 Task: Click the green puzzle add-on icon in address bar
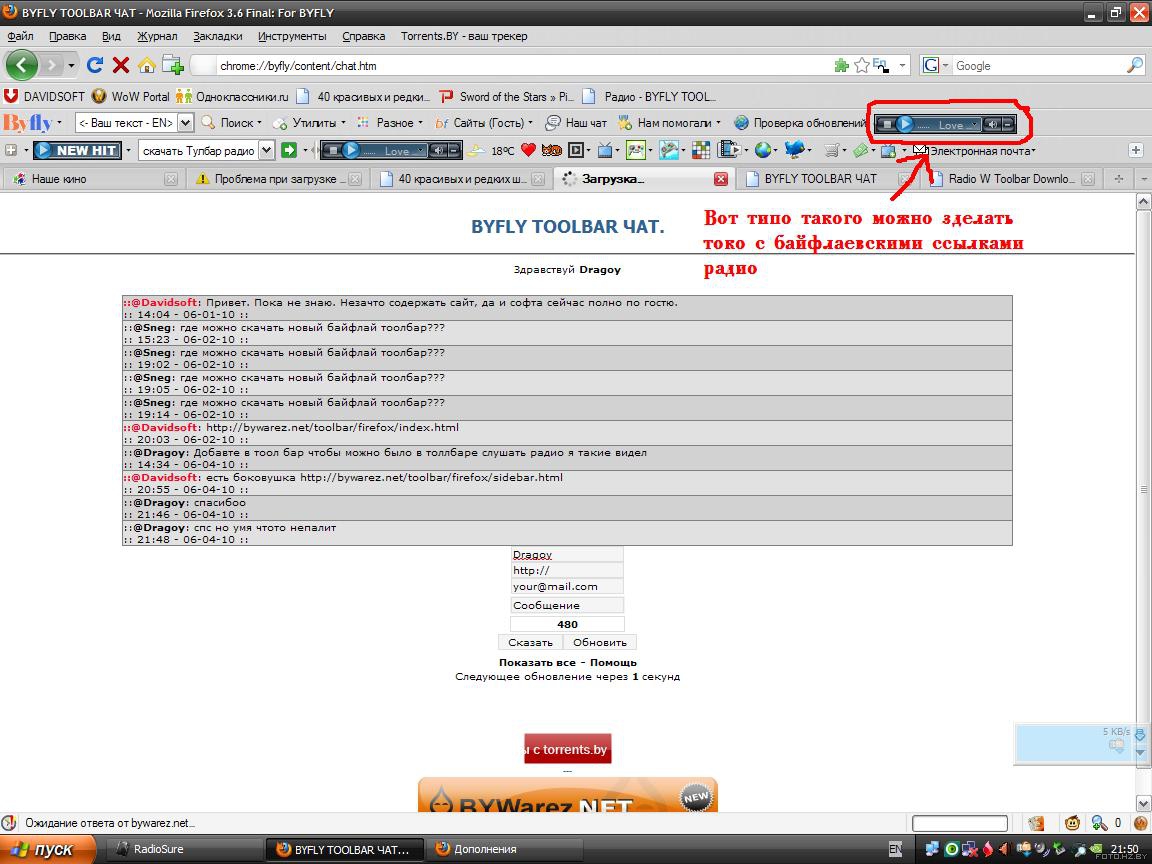point(842,65)
